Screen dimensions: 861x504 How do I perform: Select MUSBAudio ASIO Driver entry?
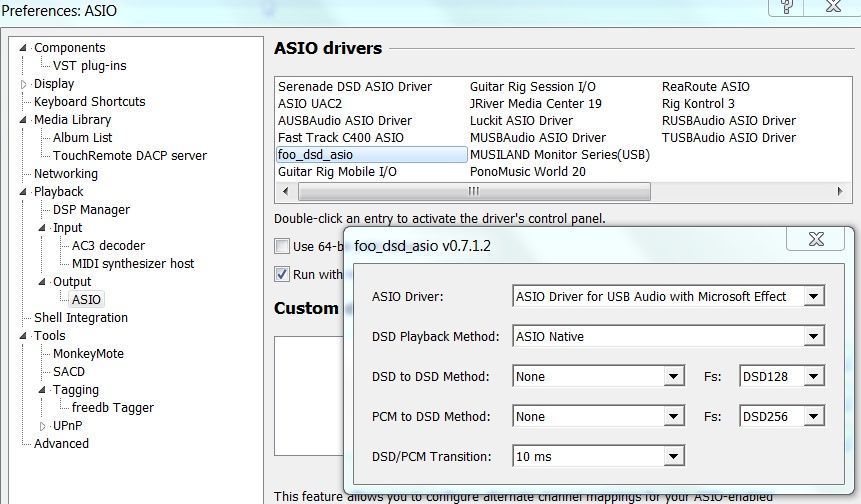(538, 138)
